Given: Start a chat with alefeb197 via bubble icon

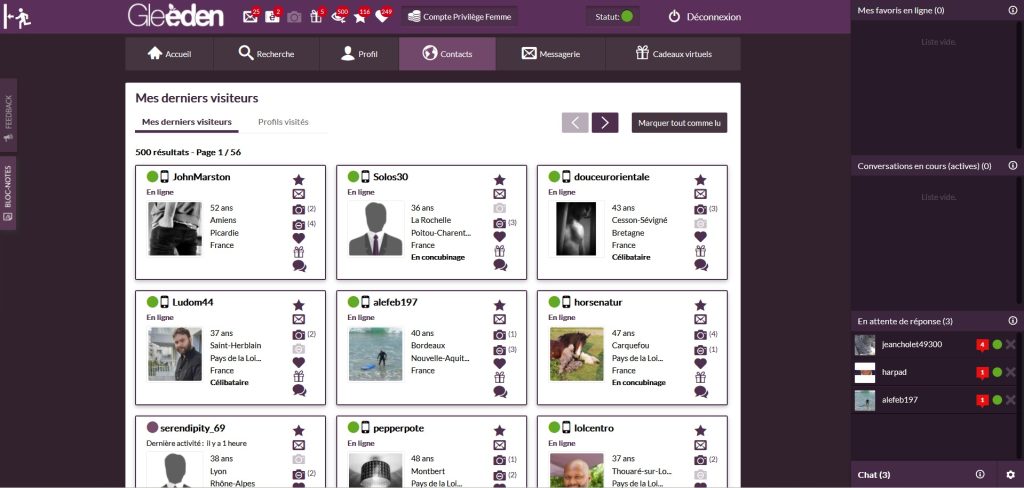Looking at the screenshot, I should pos(500,391).
